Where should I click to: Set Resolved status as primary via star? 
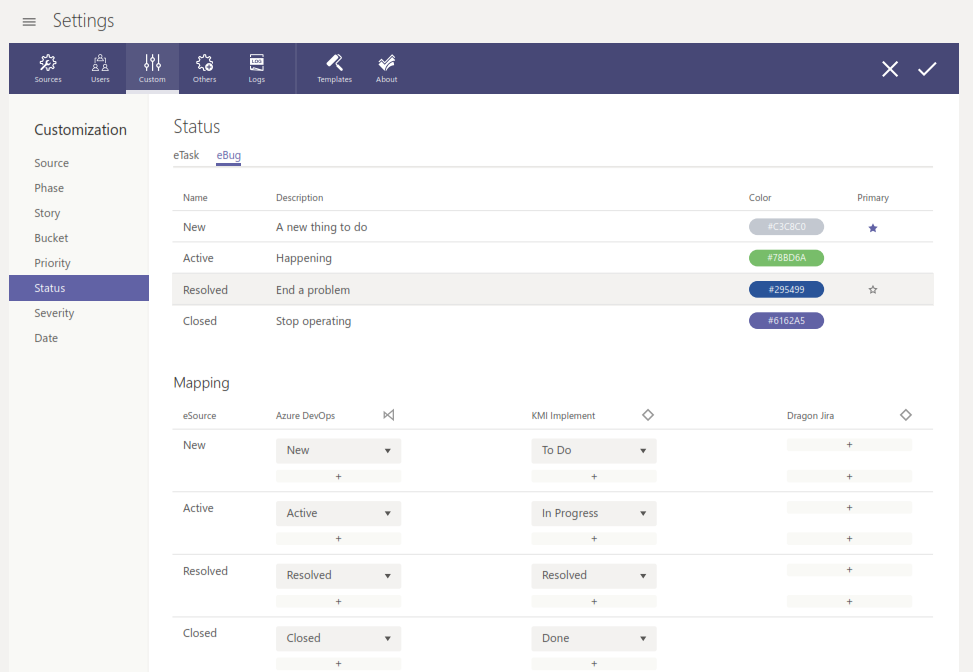click(x=872, y=290)
